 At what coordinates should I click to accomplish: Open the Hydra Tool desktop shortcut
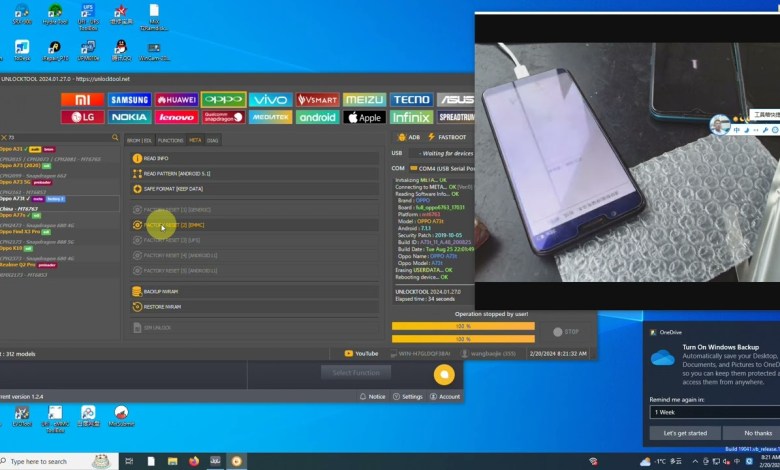click(x=55, y=14)
